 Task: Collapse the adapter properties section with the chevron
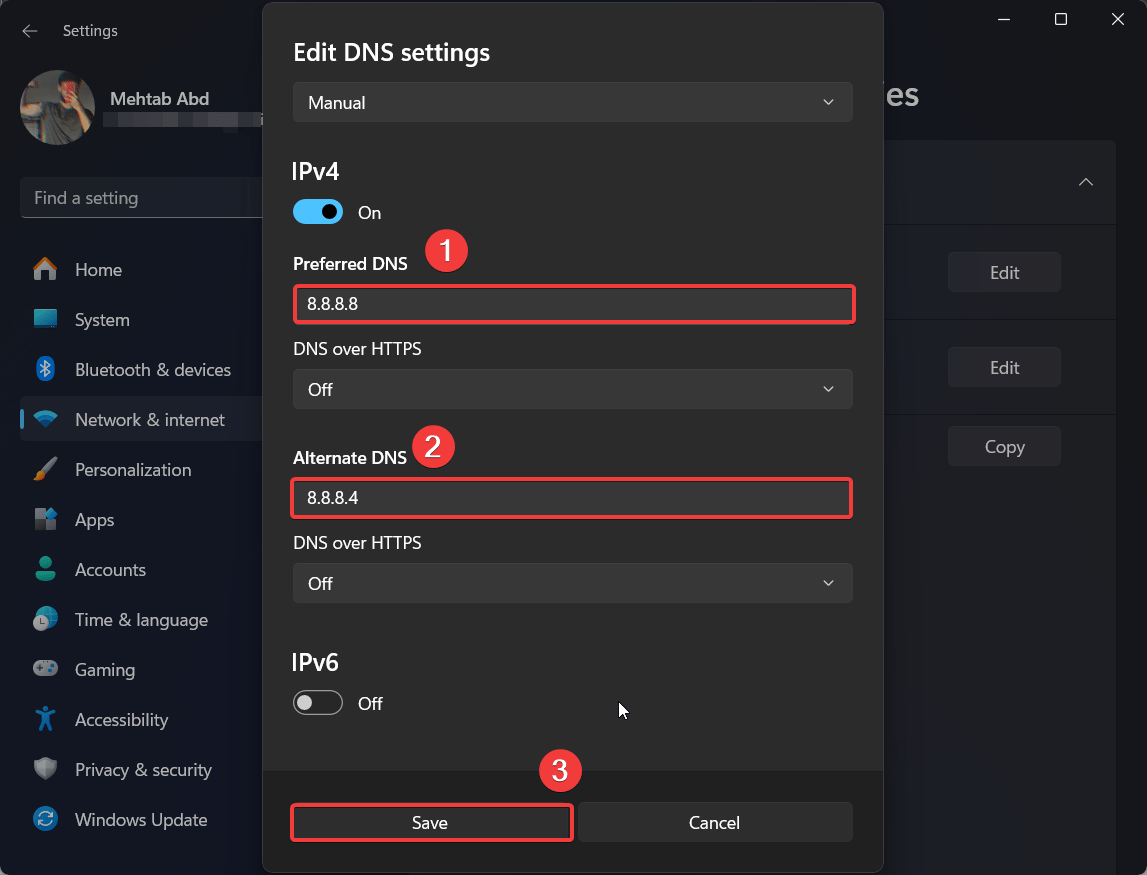pos(1086,182)
